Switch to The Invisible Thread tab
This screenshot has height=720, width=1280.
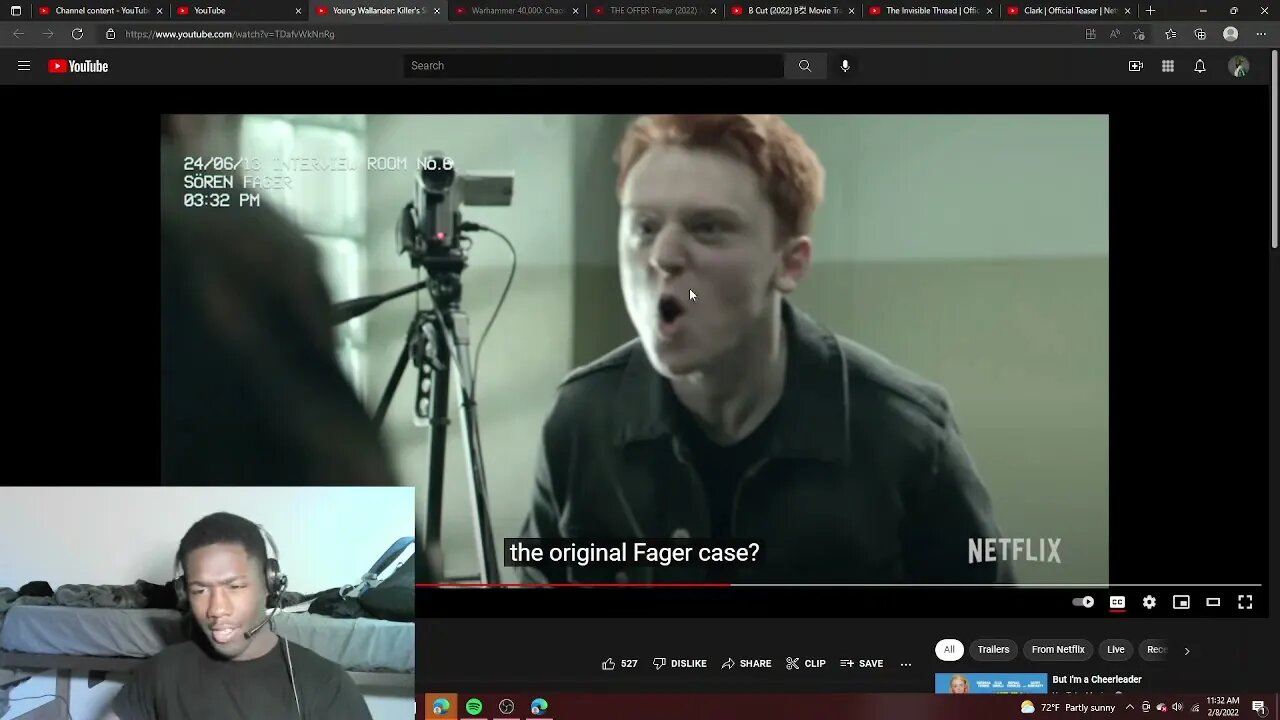click(x=930, y=10)
